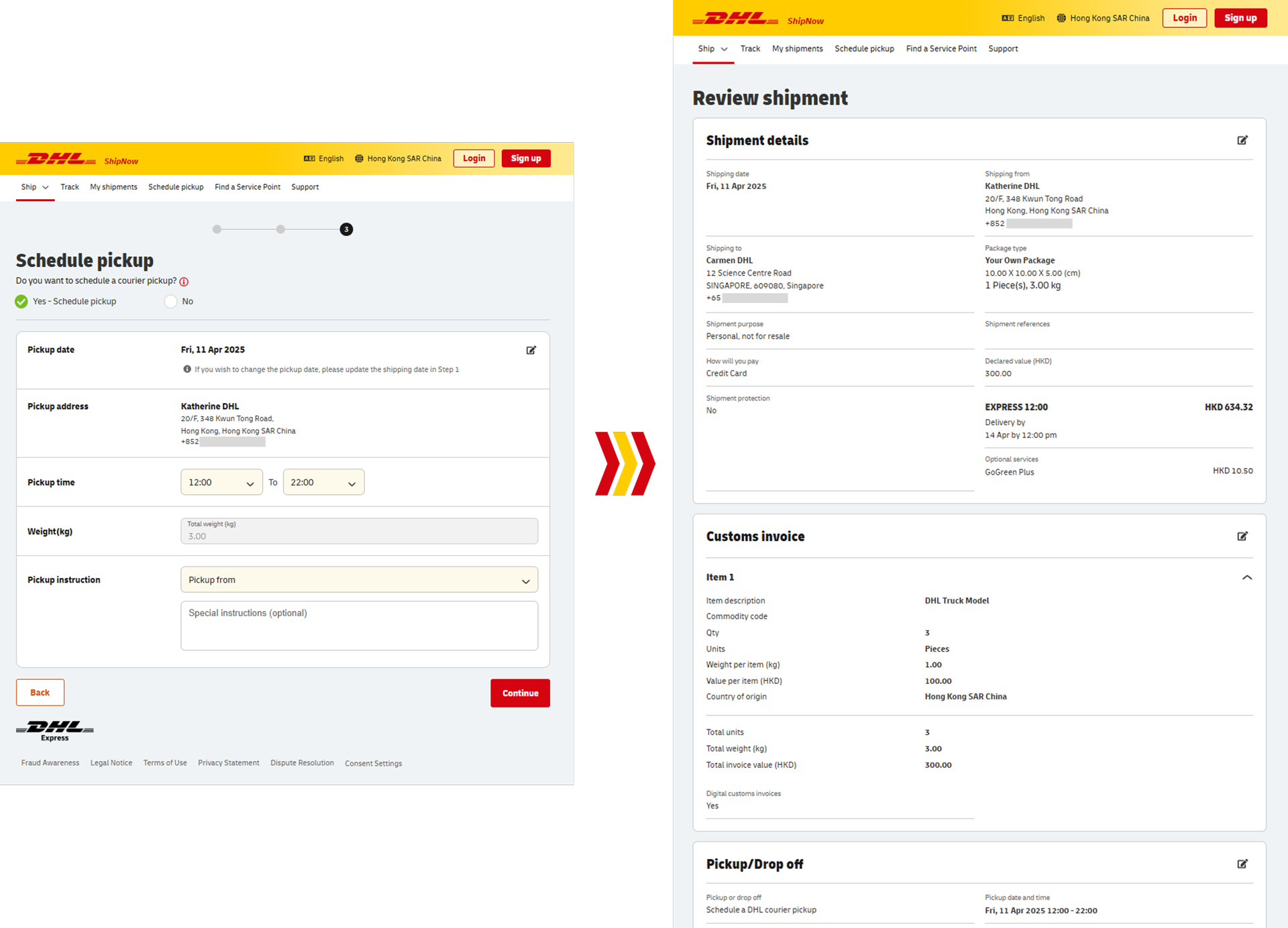The height and width of the screenshot is (928, 1288).
Task: Click Credit Card payment text
Action: 726,373
